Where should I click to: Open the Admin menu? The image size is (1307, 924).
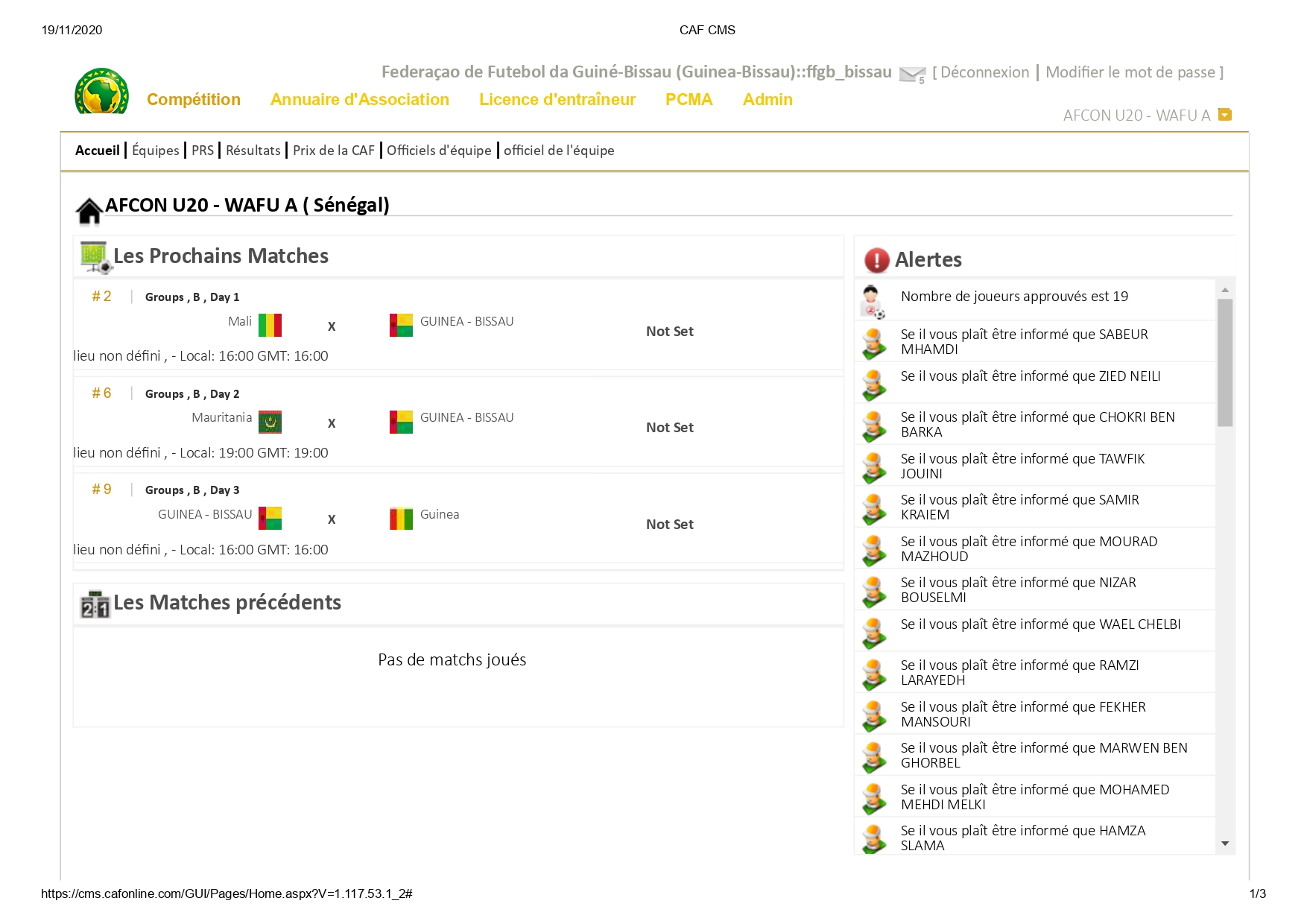coord(768,100)
